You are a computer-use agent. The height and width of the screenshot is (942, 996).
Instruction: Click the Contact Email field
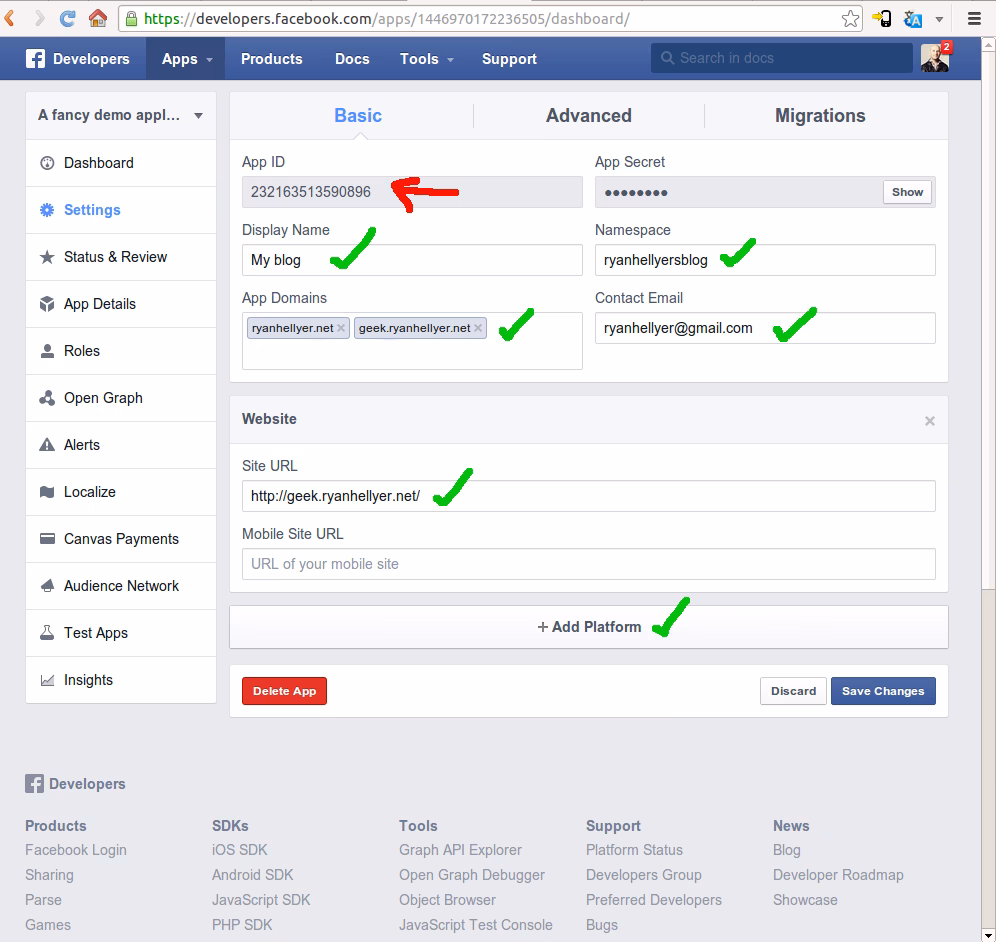point(765,328)
